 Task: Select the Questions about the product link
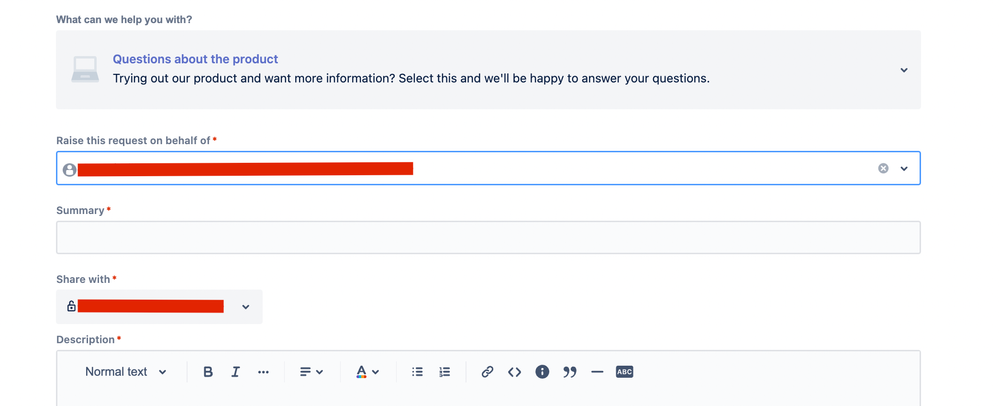(x=196, y=59)
